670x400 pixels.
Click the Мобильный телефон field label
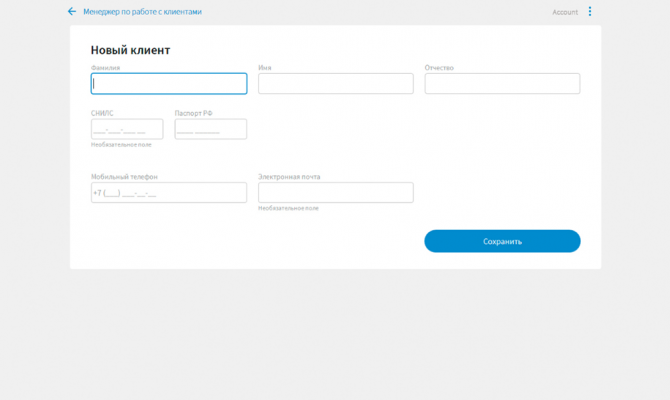[x=124, y=176]
